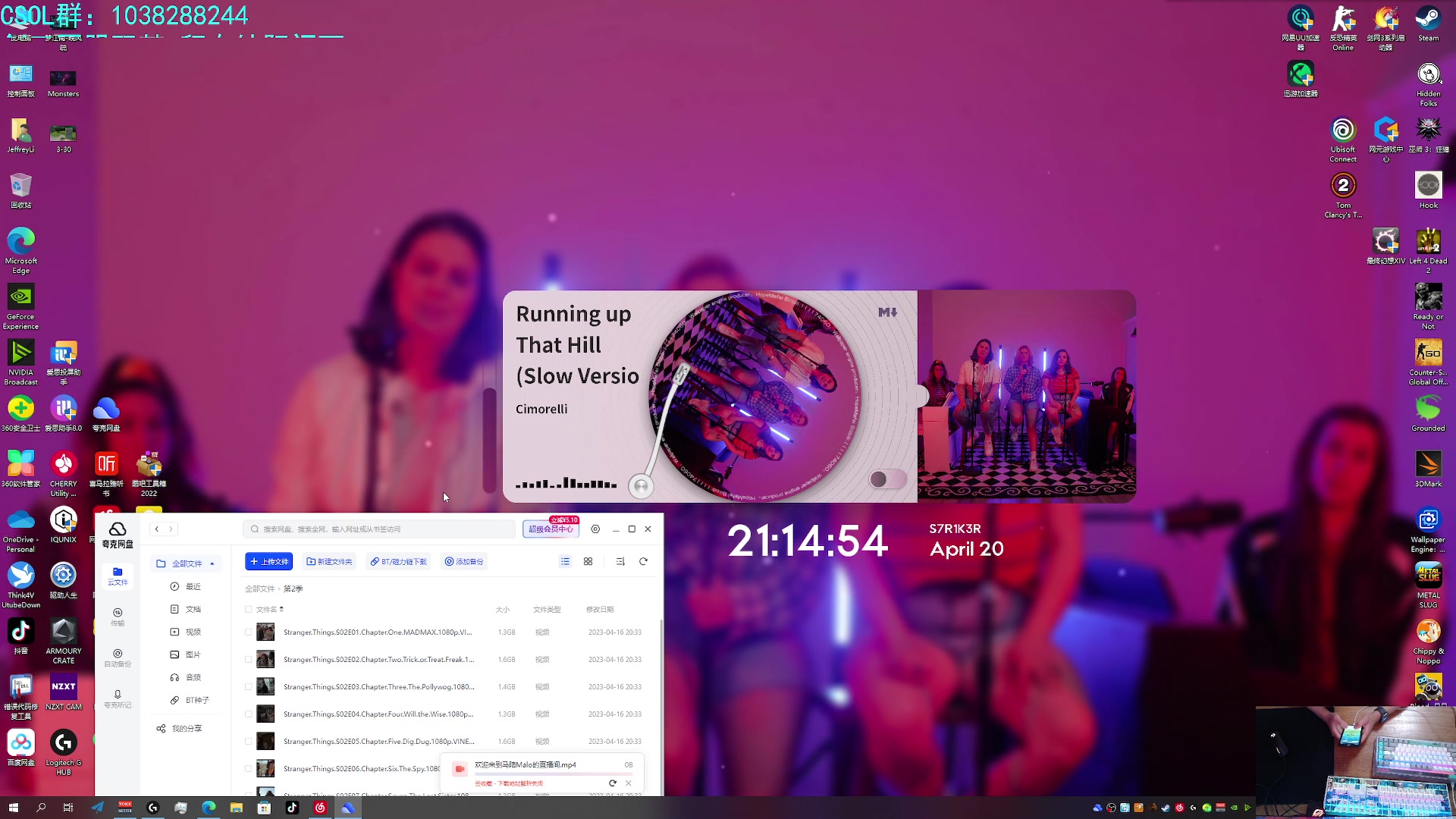This screenshot has height=819, width=1456.
Task: Switch to grid view icon
Action: point(588,561)
